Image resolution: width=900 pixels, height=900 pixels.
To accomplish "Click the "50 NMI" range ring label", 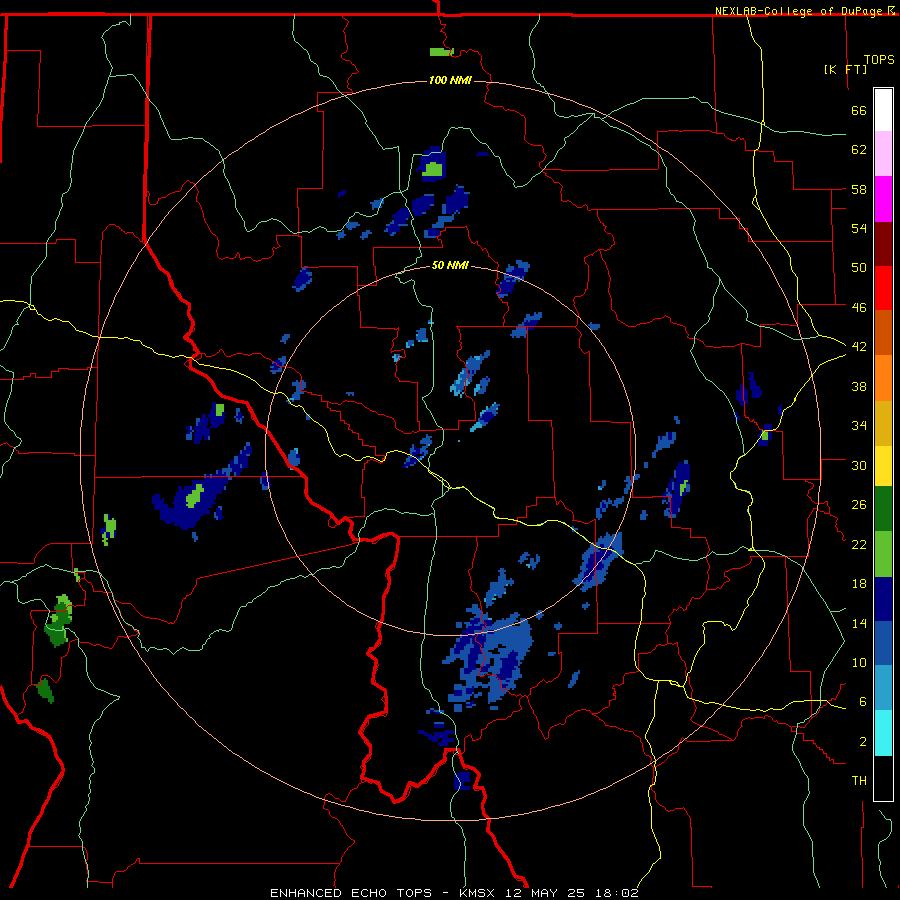I will click(x=450, y=265).
